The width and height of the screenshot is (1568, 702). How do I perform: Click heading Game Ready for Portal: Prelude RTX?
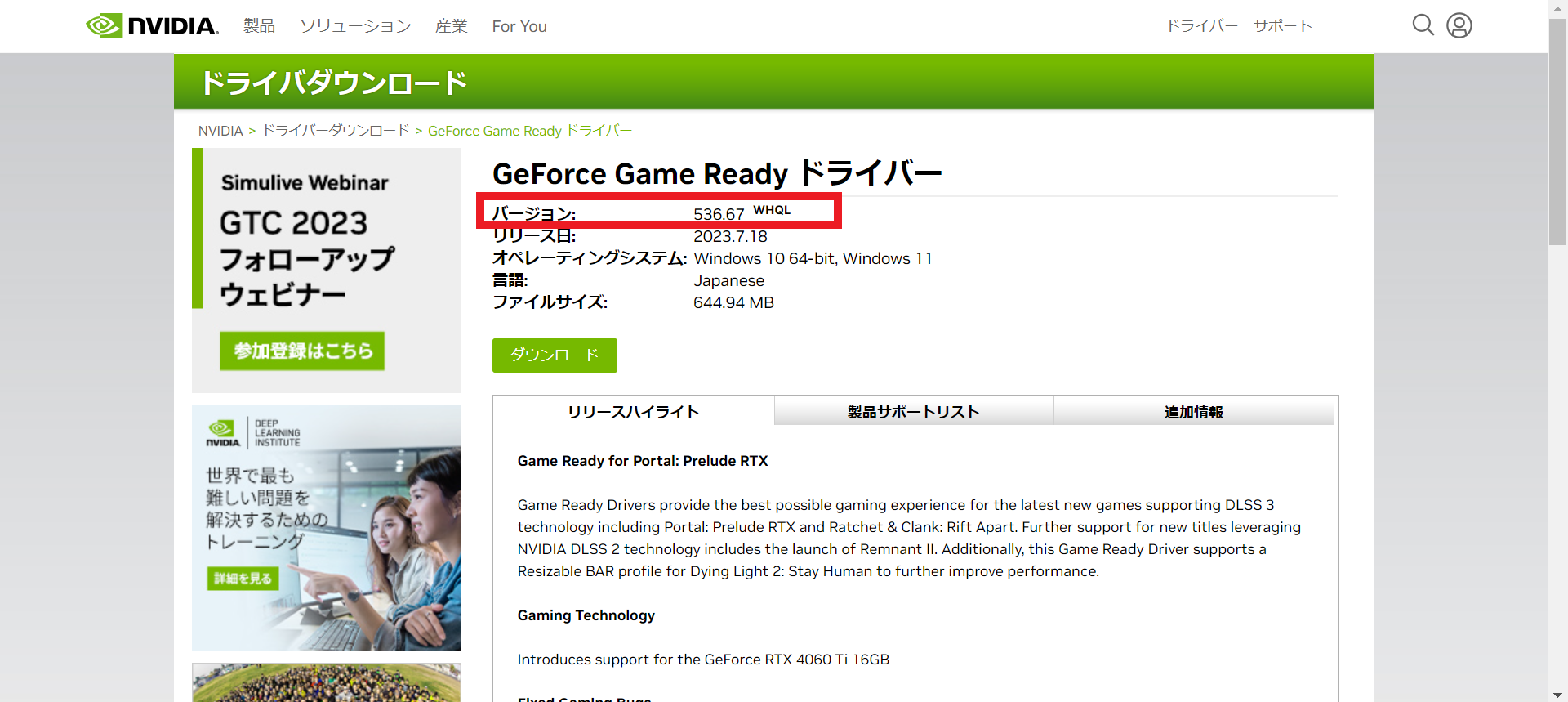(x=643, y=461)
